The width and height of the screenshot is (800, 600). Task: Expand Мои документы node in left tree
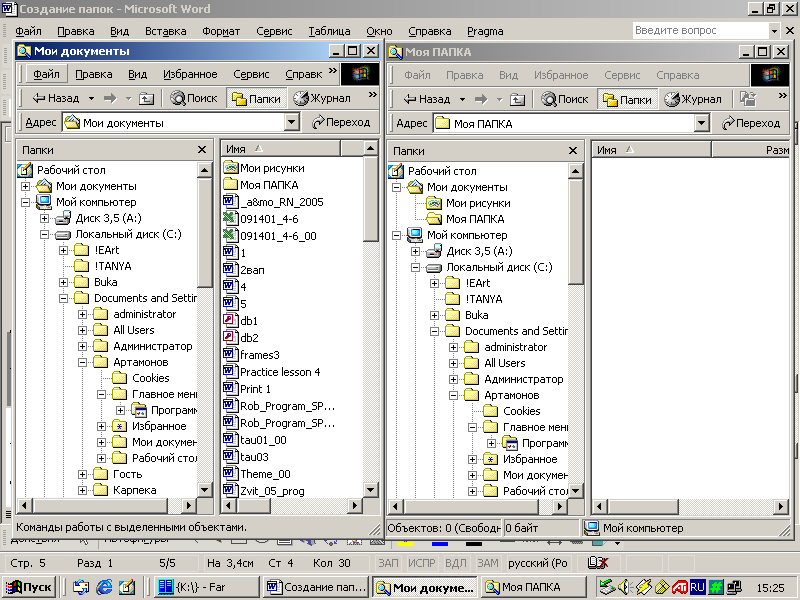point(26,186)
